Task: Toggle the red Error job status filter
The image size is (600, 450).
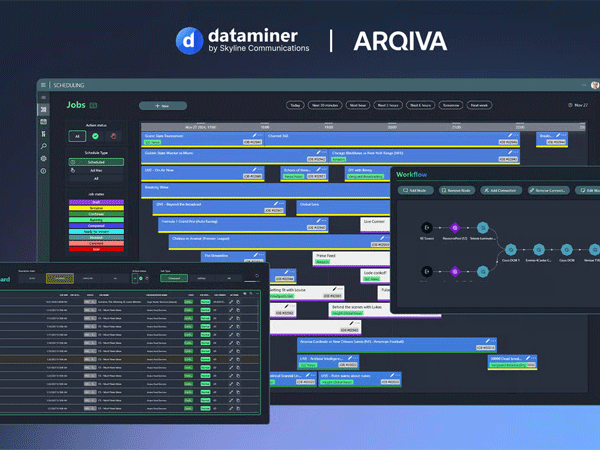Action: (96, 249)
